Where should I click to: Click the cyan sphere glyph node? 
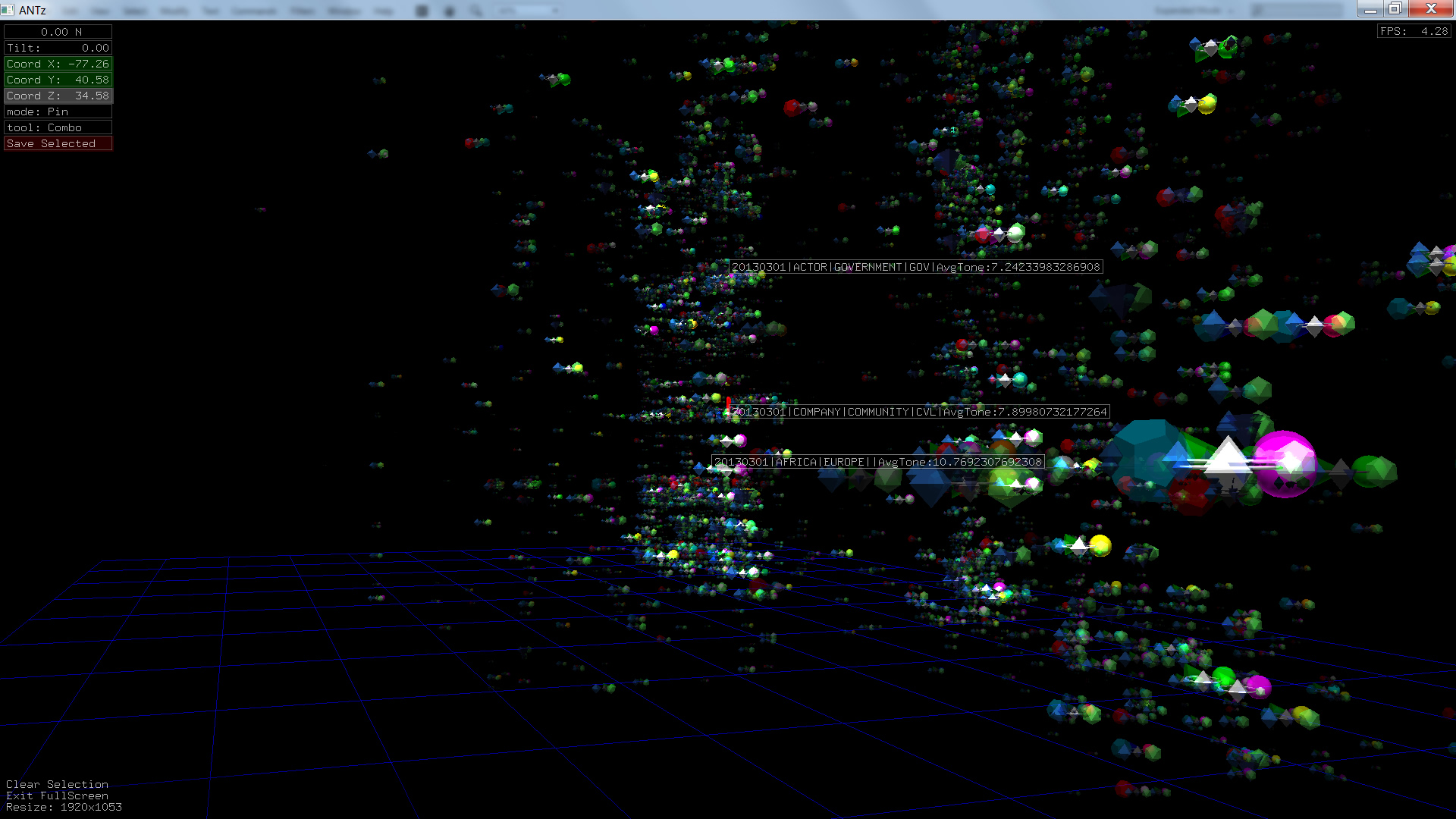(1020, 378)
